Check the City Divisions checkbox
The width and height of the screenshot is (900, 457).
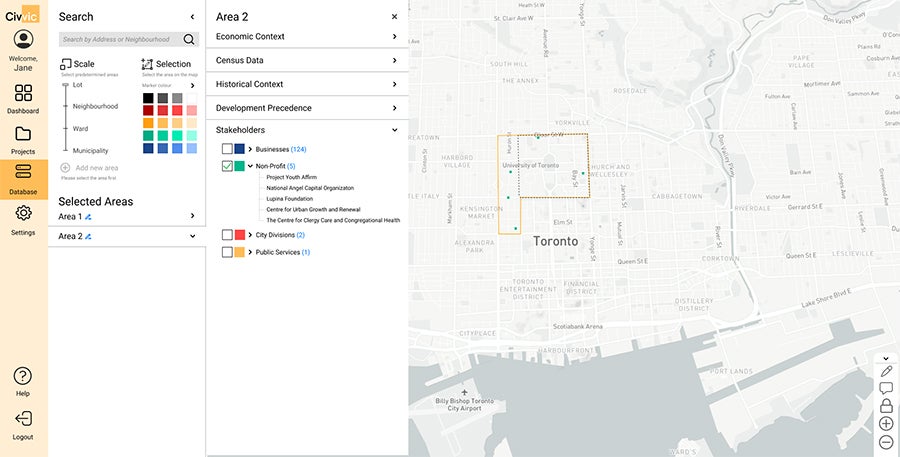point(227,235)
